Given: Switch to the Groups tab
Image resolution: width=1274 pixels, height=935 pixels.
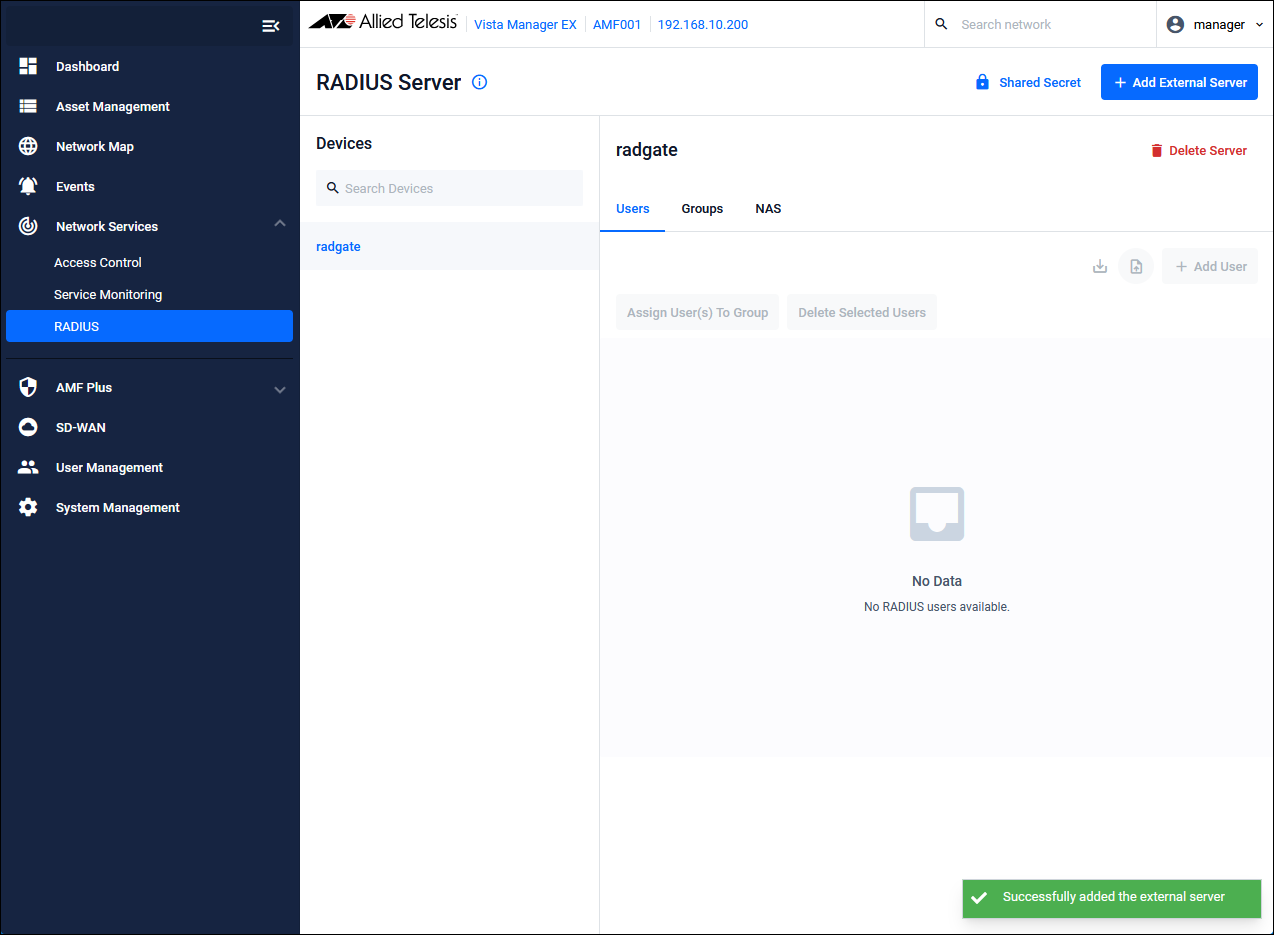Looking at the screenshot, I should [x=702, y=209].
